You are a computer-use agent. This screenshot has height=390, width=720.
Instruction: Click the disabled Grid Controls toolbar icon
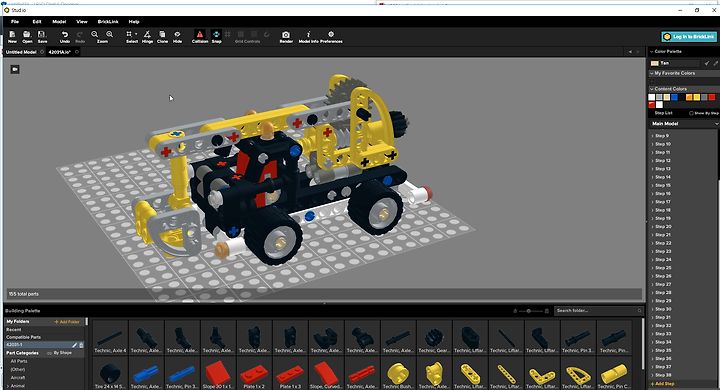(248, 36)
